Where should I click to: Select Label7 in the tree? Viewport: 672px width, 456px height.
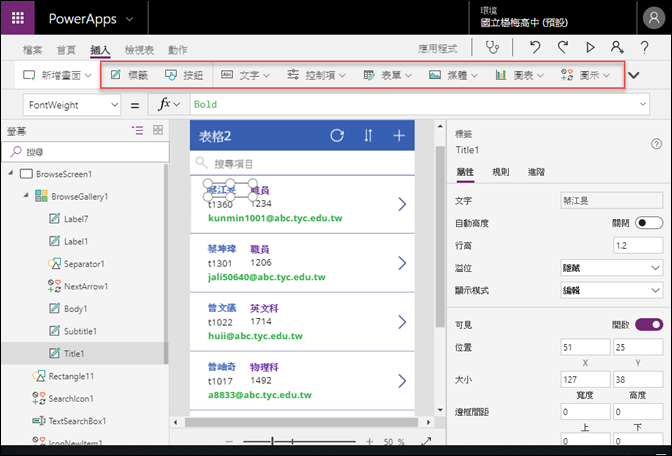(x=76, y=219)
